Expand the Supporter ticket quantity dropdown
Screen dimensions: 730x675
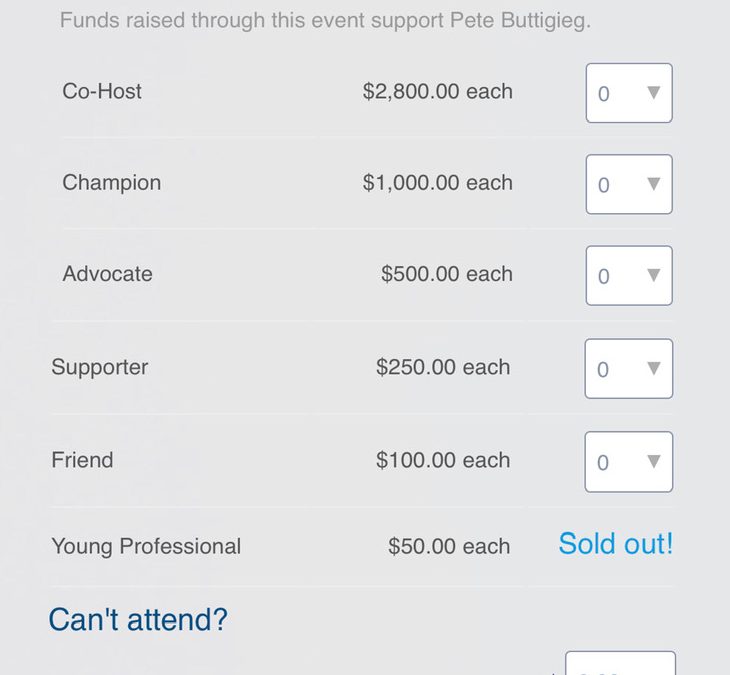(x=628, y=368)
